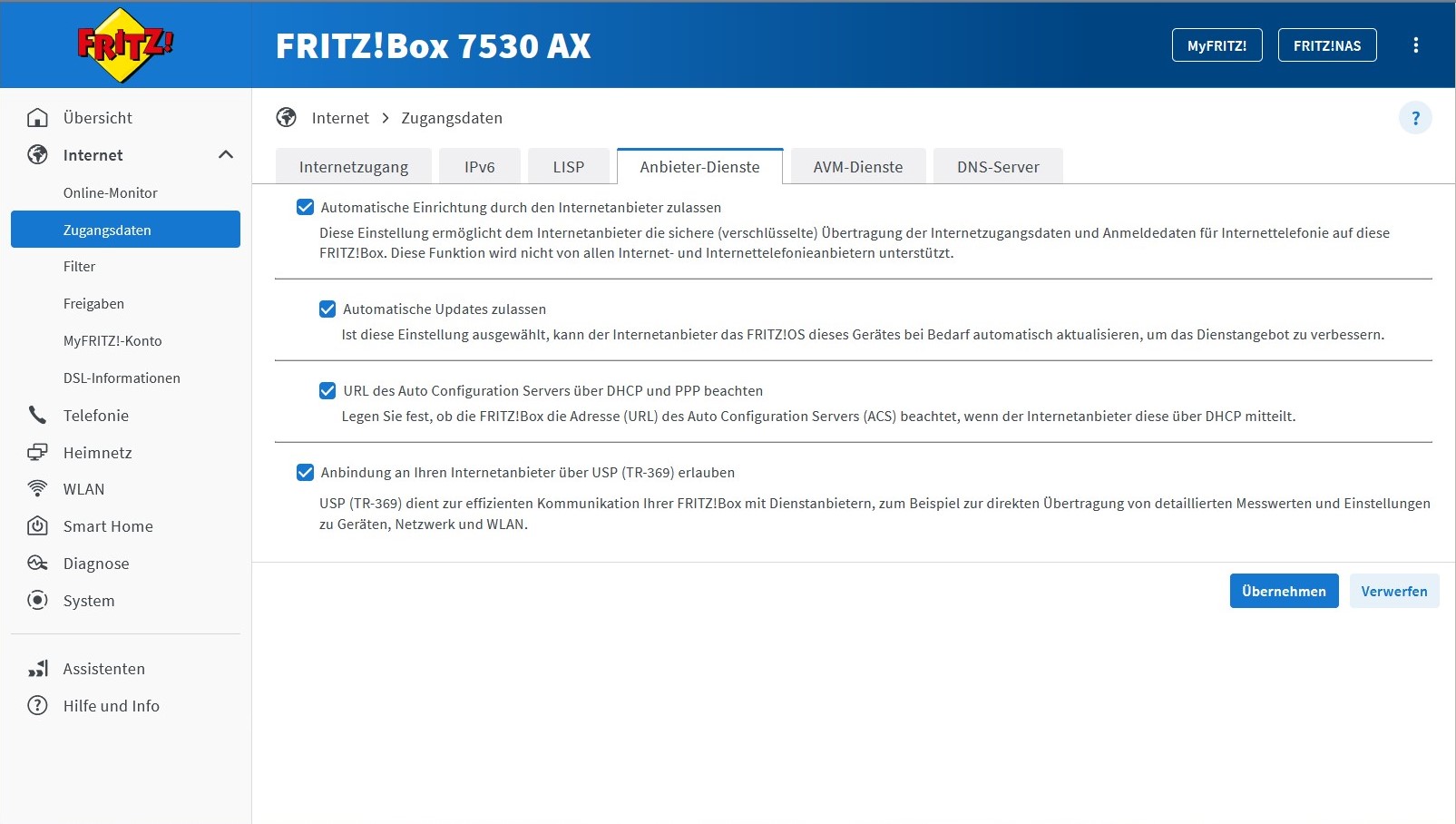The image size is (1456, 824).
Task: Click the Assistenten wizard icon
Action: (37, 669)
